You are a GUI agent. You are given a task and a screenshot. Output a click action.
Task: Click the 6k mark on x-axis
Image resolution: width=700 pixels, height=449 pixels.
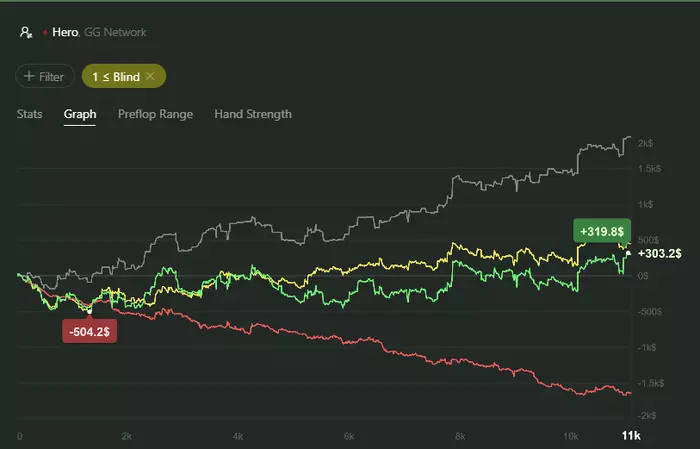pyautogui.click(x=349, y=437)
